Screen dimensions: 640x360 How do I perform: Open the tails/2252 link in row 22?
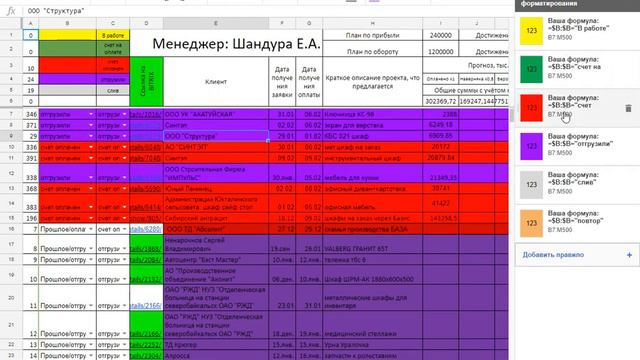click(146, 345)
